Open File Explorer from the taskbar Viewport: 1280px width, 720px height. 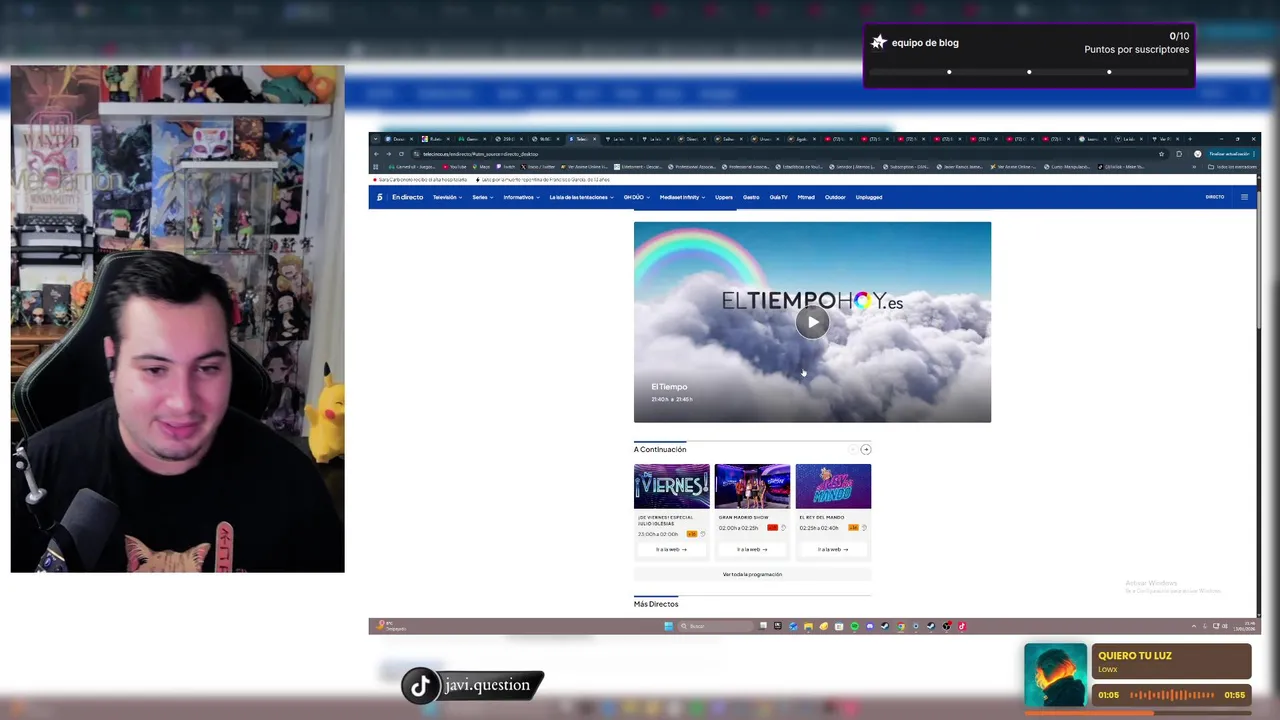pyautogui.click(x=809, y=626)
